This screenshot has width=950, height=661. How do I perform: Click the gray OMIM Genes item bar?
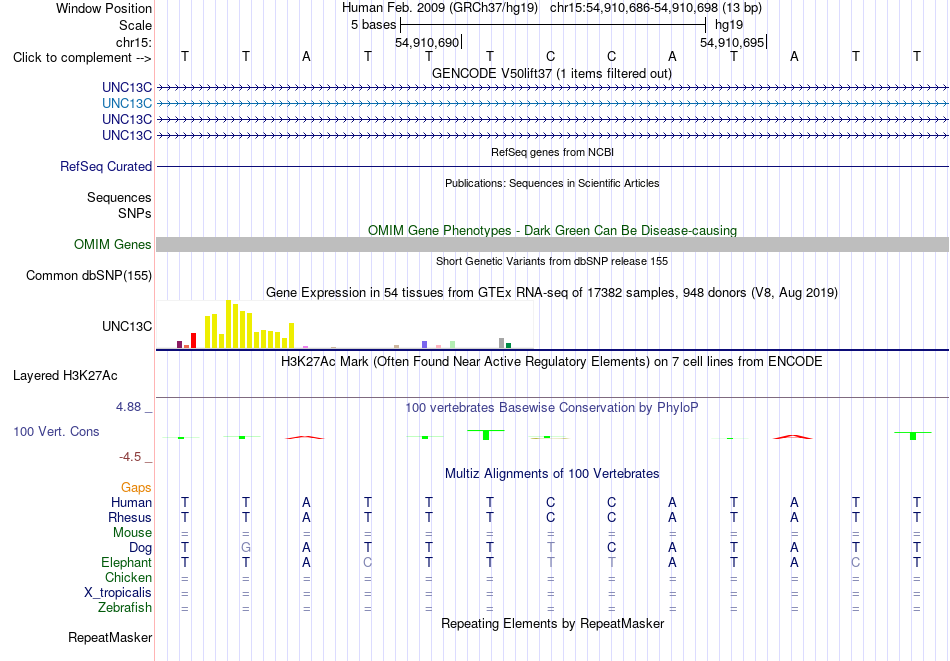(x=552, y=244)
